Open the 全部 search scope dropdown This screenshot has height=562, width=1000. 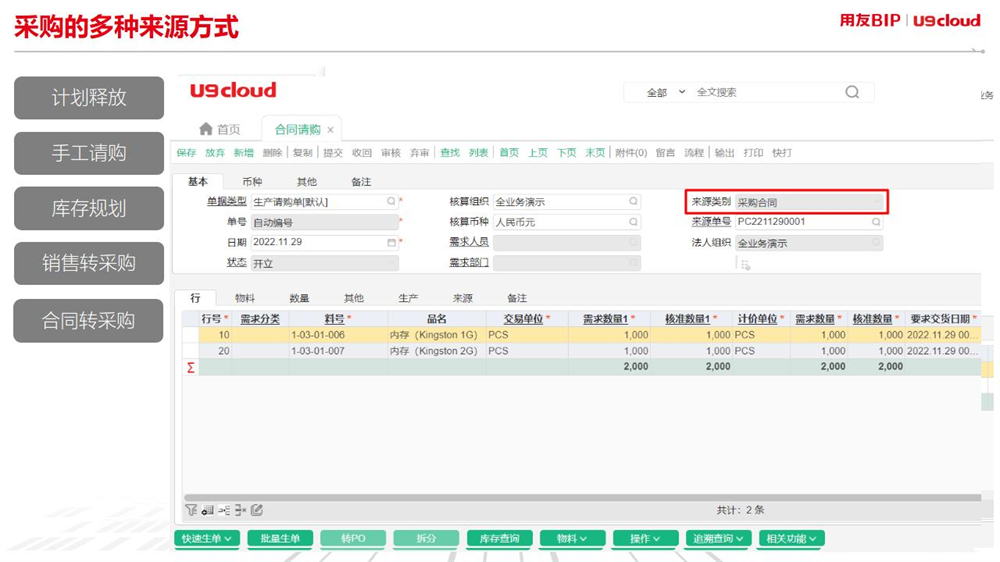[666, 92]
